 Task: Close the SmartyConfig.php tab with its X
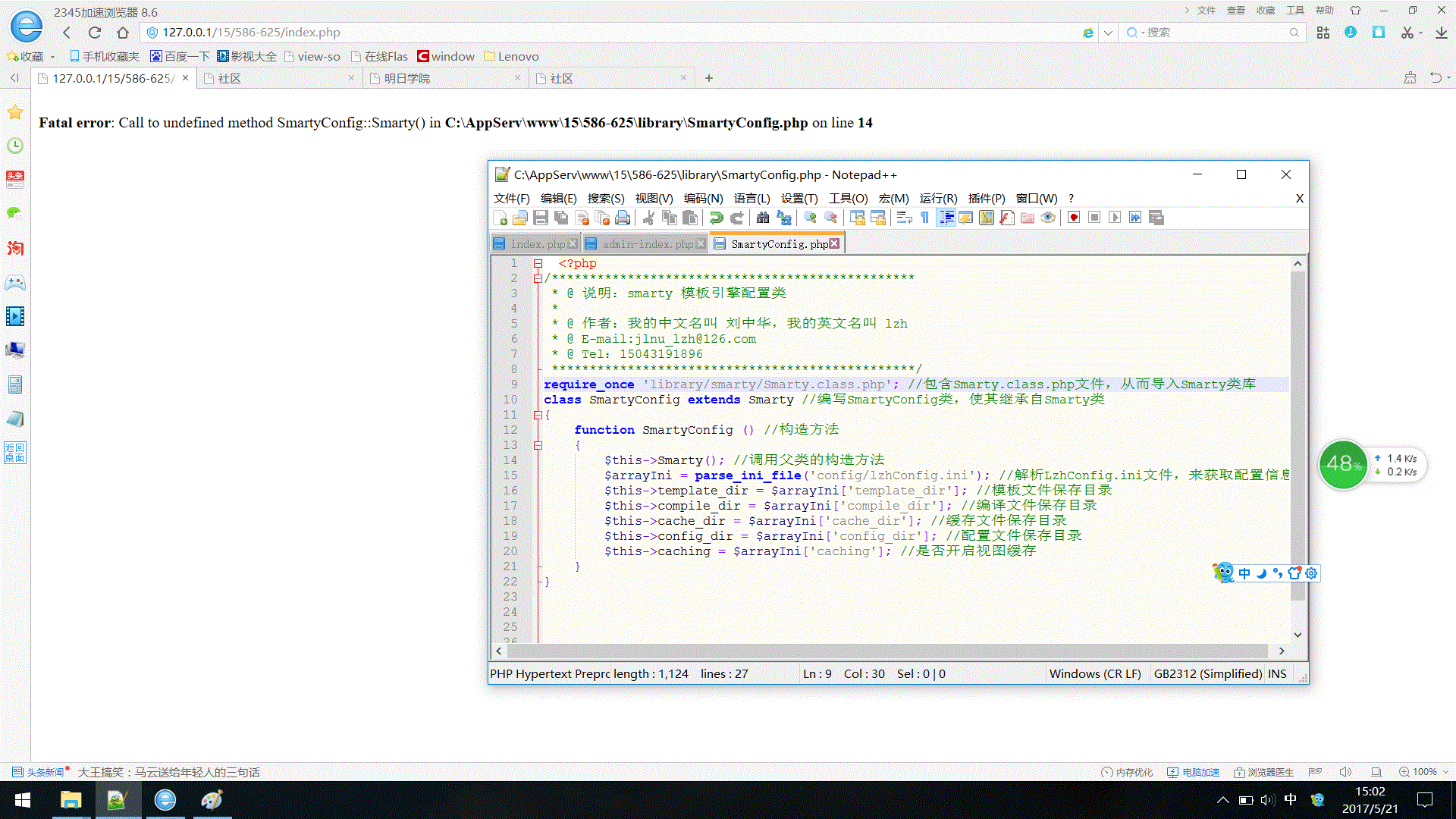coord(835,243)
